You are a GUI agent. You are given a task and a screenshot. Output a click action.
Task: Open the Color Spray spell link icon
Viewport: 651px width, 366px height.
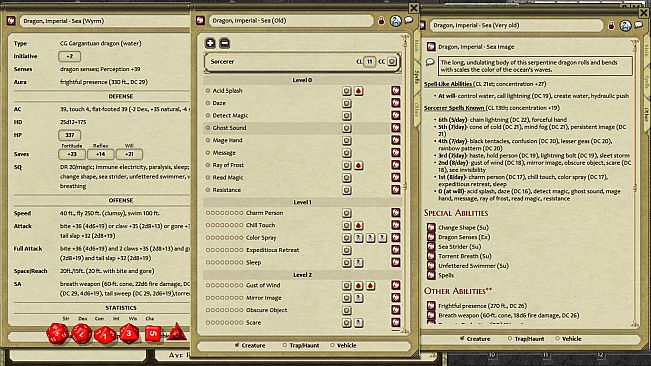(396, 237)
